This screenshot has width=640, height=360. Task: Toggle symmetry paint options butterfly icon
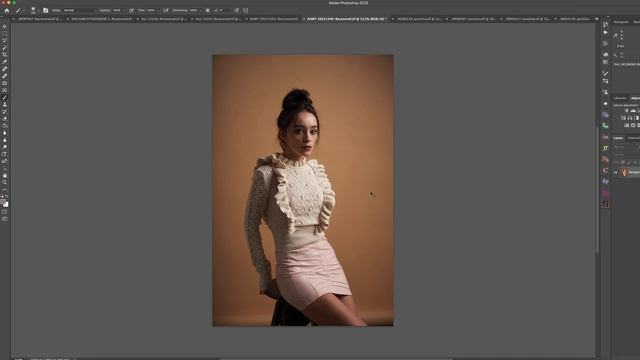pos(245,10)
